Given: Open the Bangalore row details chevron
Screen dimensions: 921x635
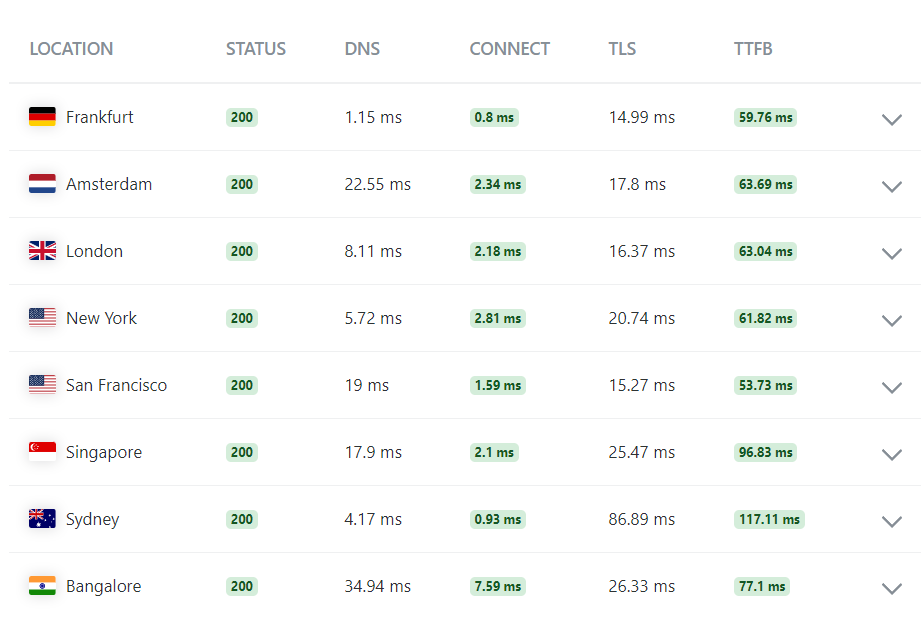Looking at the screenshot, I should click(892, 588).
